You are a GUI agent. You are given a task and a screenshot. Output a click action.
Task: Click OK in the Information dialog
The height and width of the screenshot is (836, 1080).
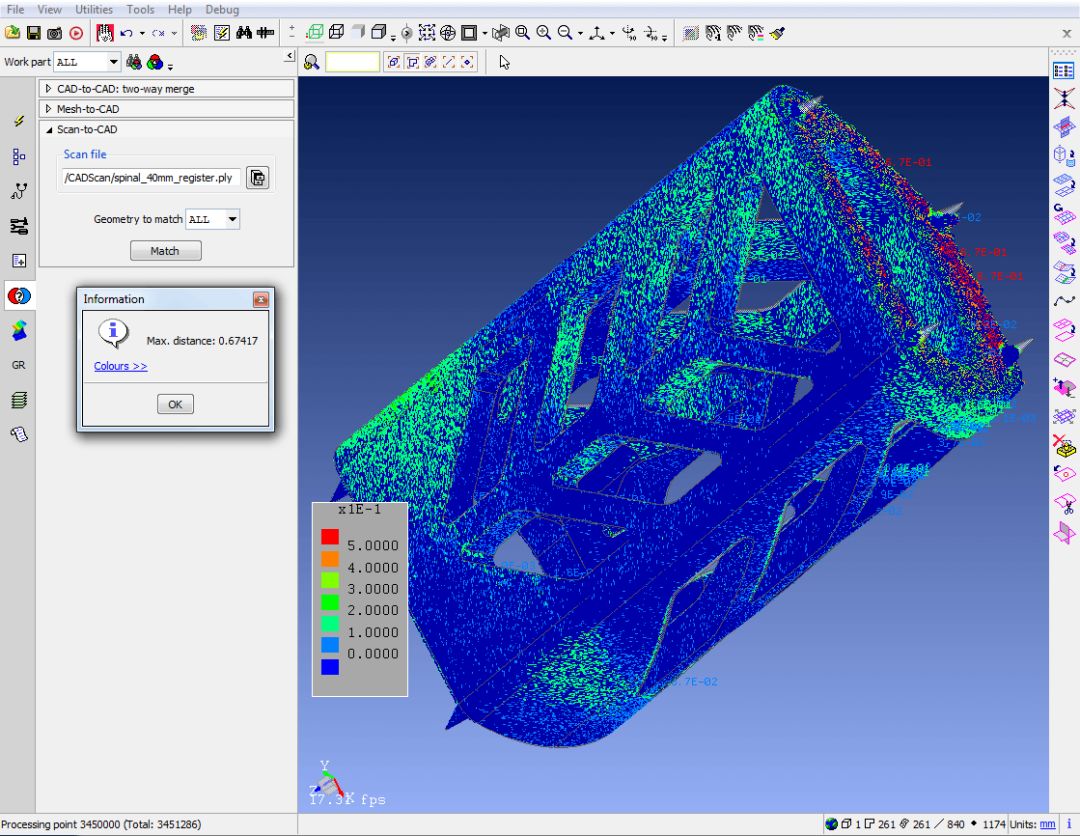coord(175,404)
